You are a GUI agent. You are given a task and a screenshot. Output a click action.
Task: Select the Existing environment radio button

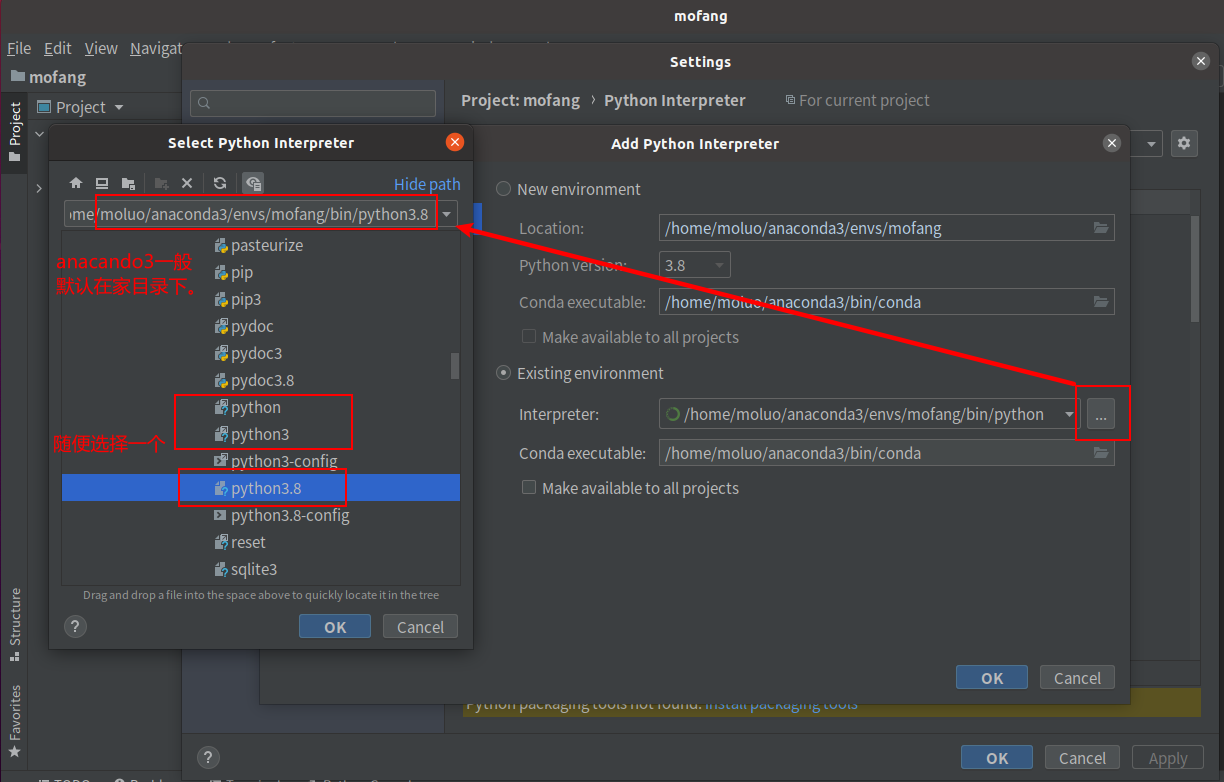(503, 373)
